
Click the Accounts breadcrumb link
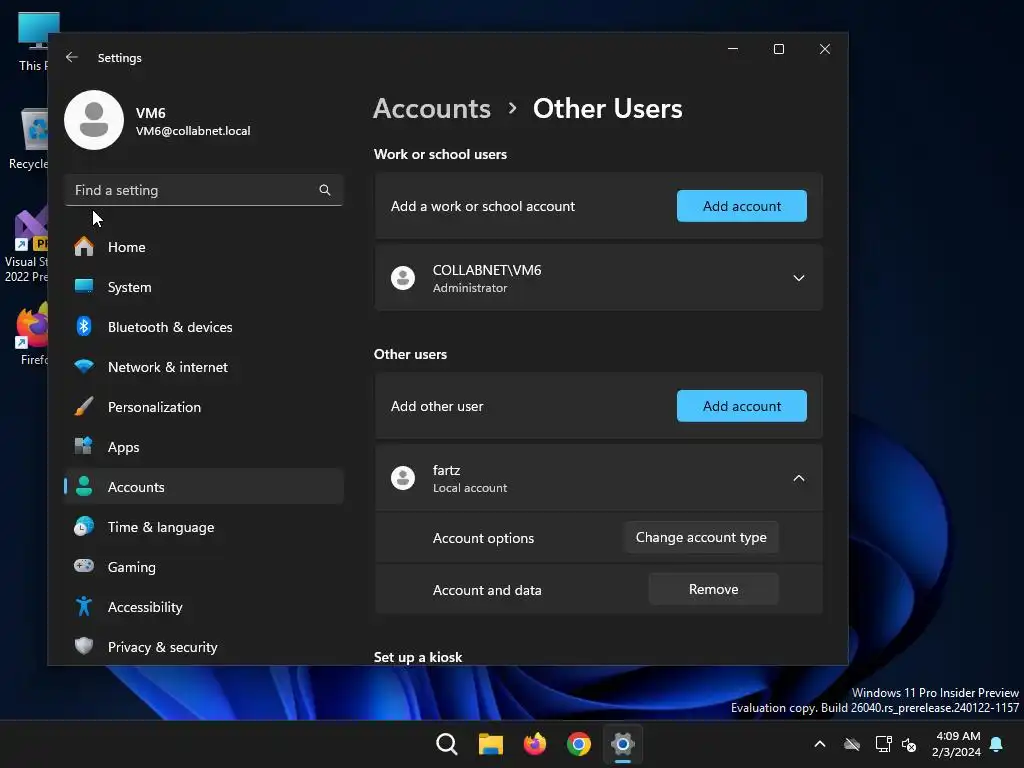pos(432,108)
